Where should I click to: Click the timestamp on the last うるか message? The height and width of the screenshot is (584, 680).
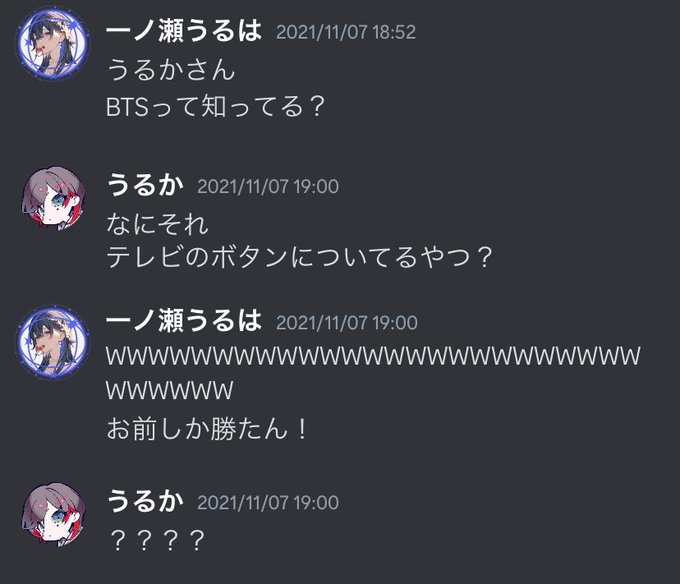tap(268, 503)
